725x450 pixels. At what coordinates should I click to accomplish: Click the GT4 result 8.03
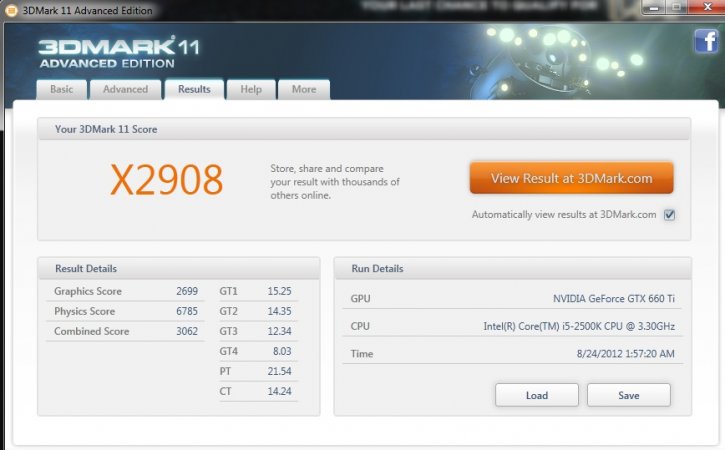(282, 351)
